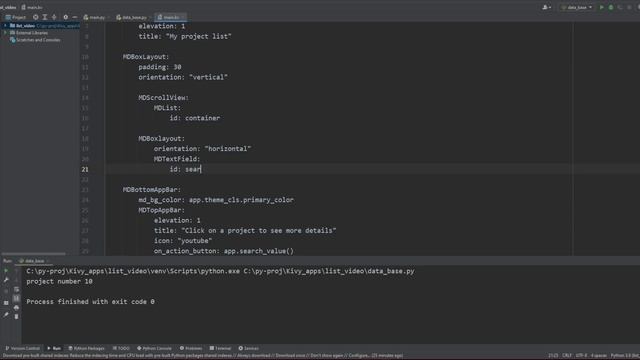Click the 'id: container' line
640x360 pixels.
pyautogui.click(x=195, y=118)
